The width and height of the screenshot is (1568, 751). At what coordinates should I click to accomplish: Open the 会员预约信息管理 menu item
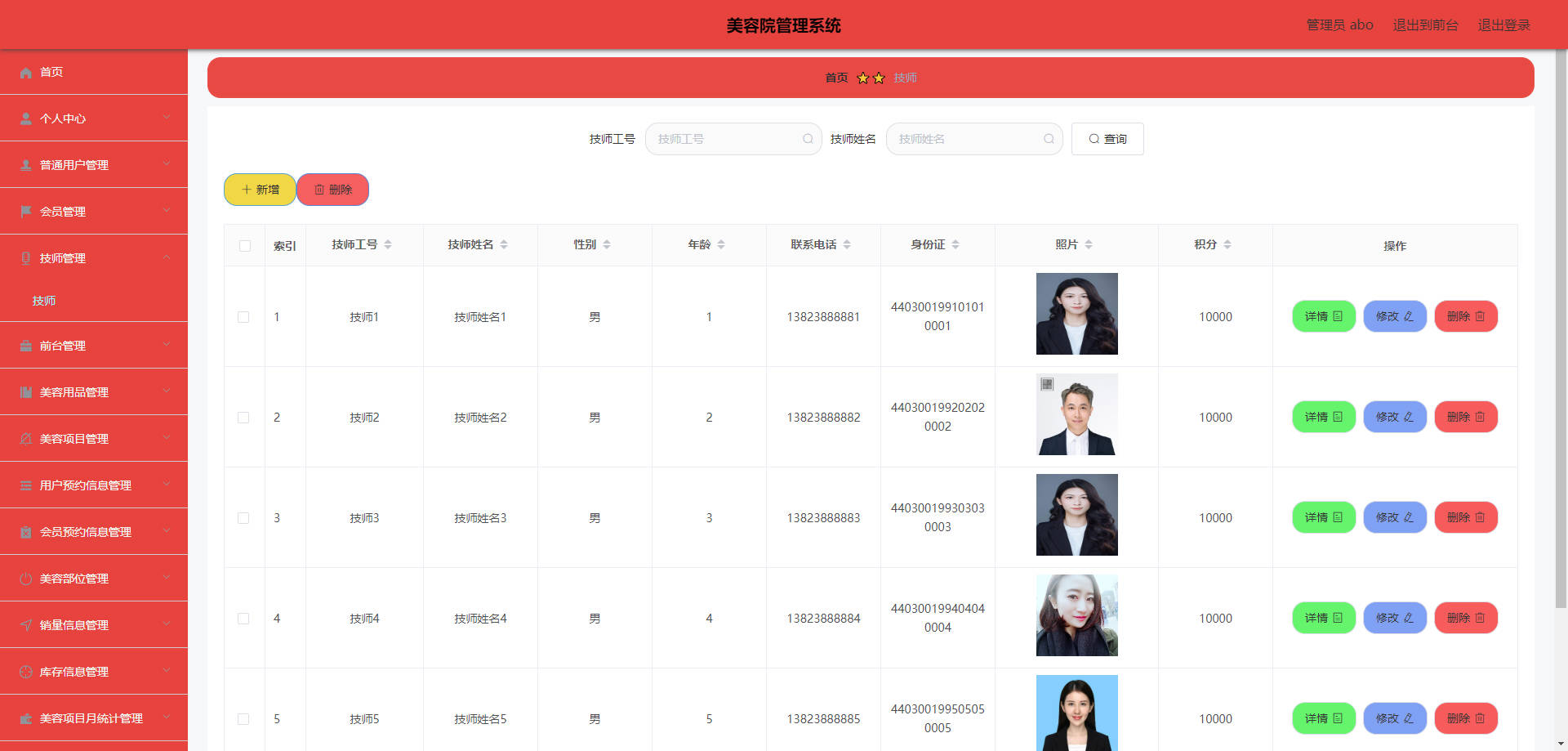tap(94, 532)
